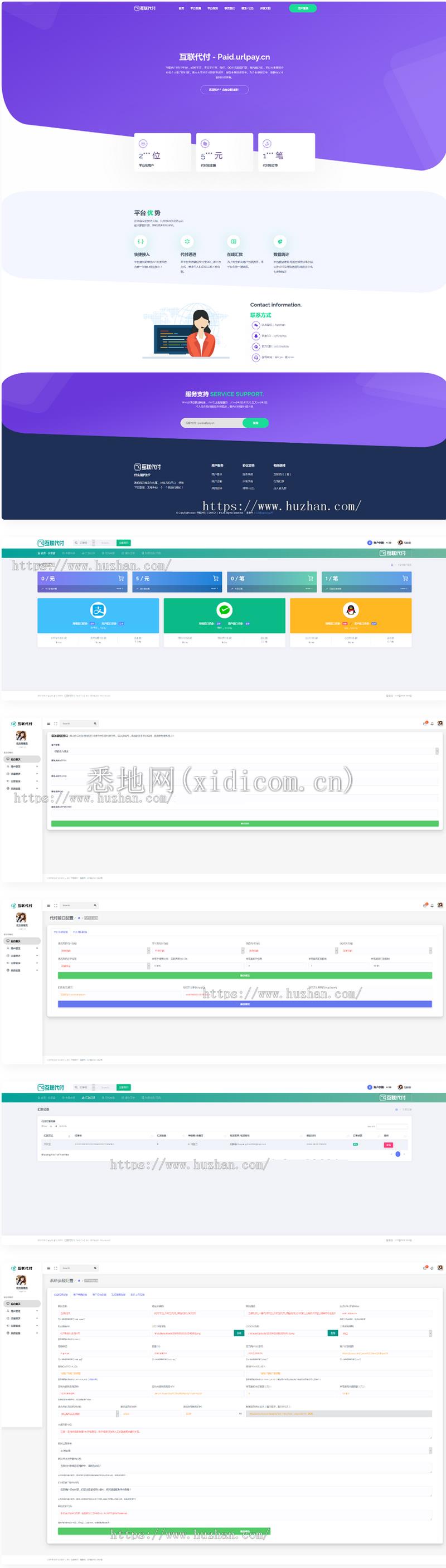The width and height of the screenshot is (446, 1568).
Task: Click the 快捷接入 feature icon
Action: (140, 241)
